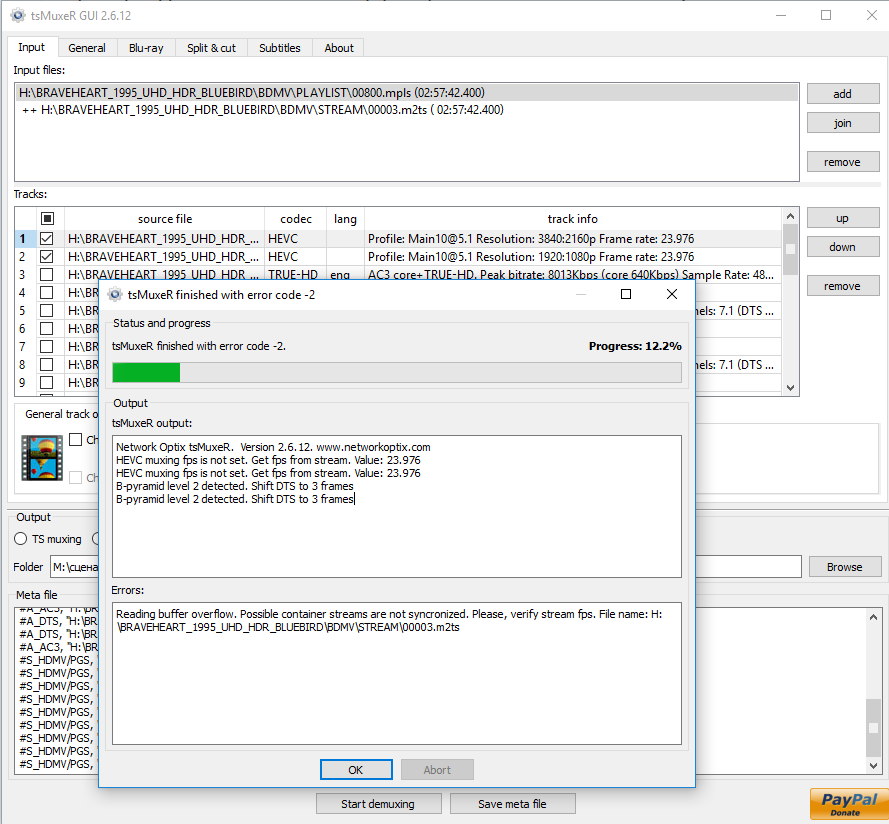Image resolution: width=889 pixels, height=824 pixels.
Task: Click the 'Progress: 12.2%' label
Action: pyautogui.click(x=635, y=346)
